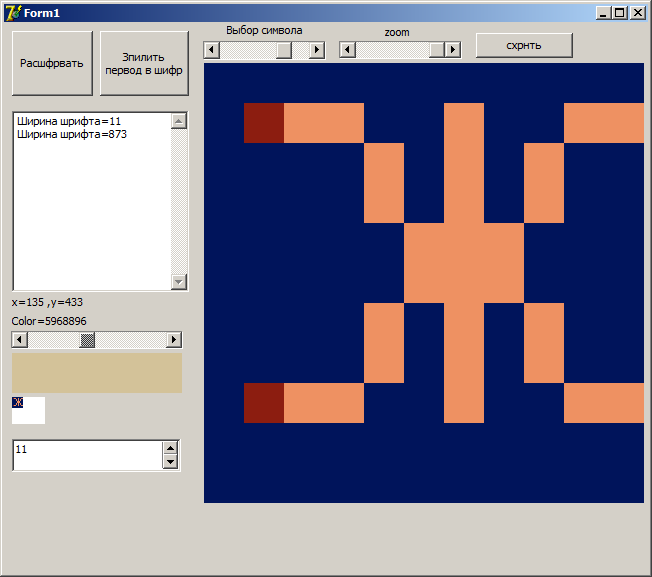Click left arrow of Color scrollbar
The height and width of the screenshot is (577, 652).
tap(19, 340)
